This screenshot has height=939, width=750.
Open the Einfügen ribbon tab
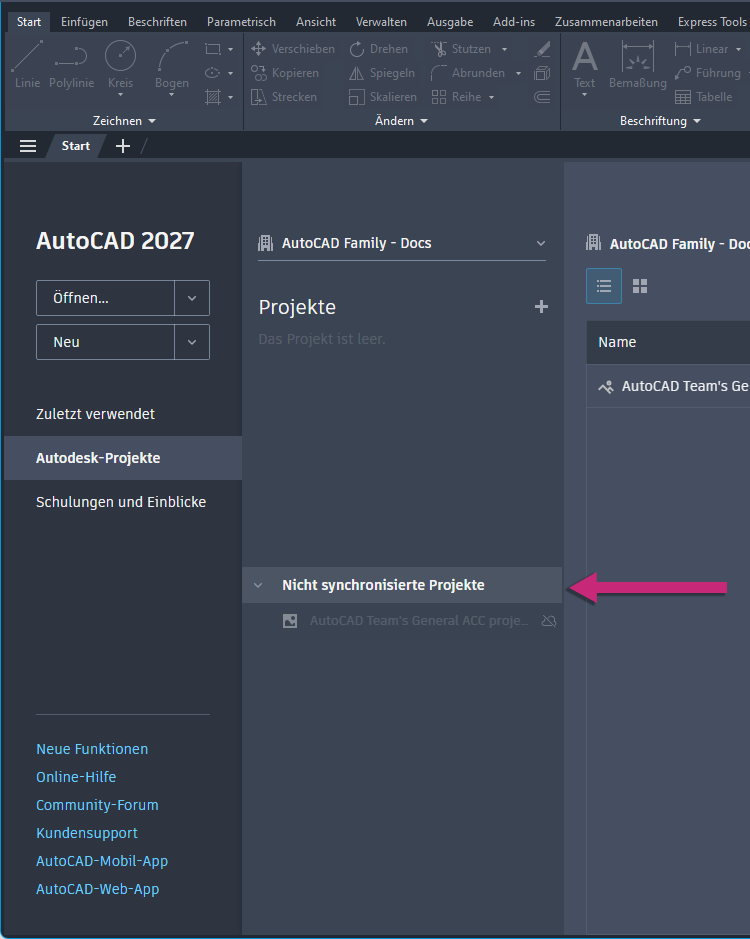pos(84,22)
